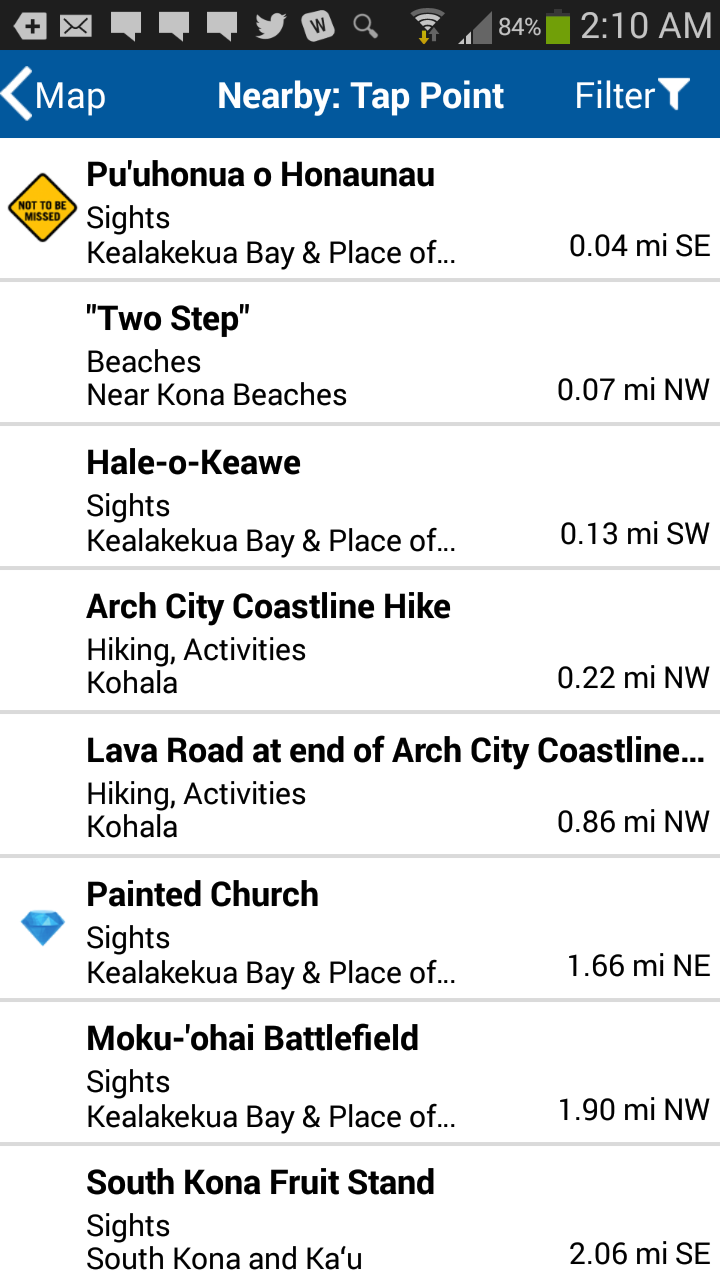Screen dimensions: 720x1280
Task: Select South Kona Fruit Stand
Action: click(x=360, y=1216)
